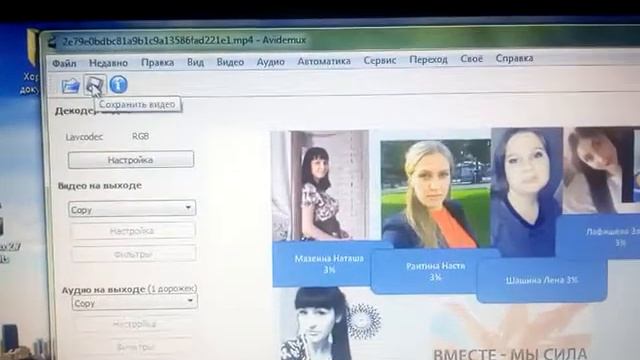Open the Своё menu
The height and width of the screenshot is (360, 640).
point(472,59)
